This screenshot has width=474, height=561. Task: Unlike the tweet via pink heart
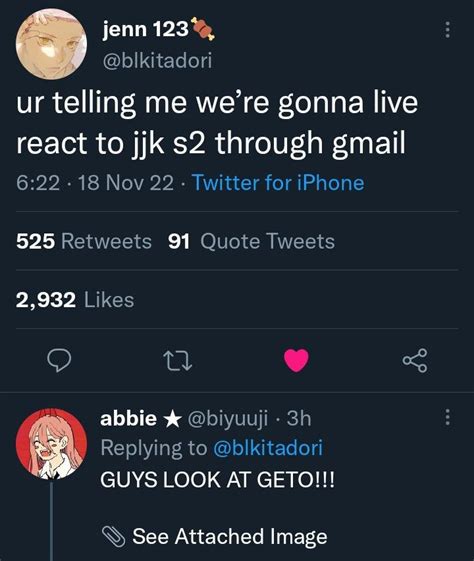click(296, 360)
